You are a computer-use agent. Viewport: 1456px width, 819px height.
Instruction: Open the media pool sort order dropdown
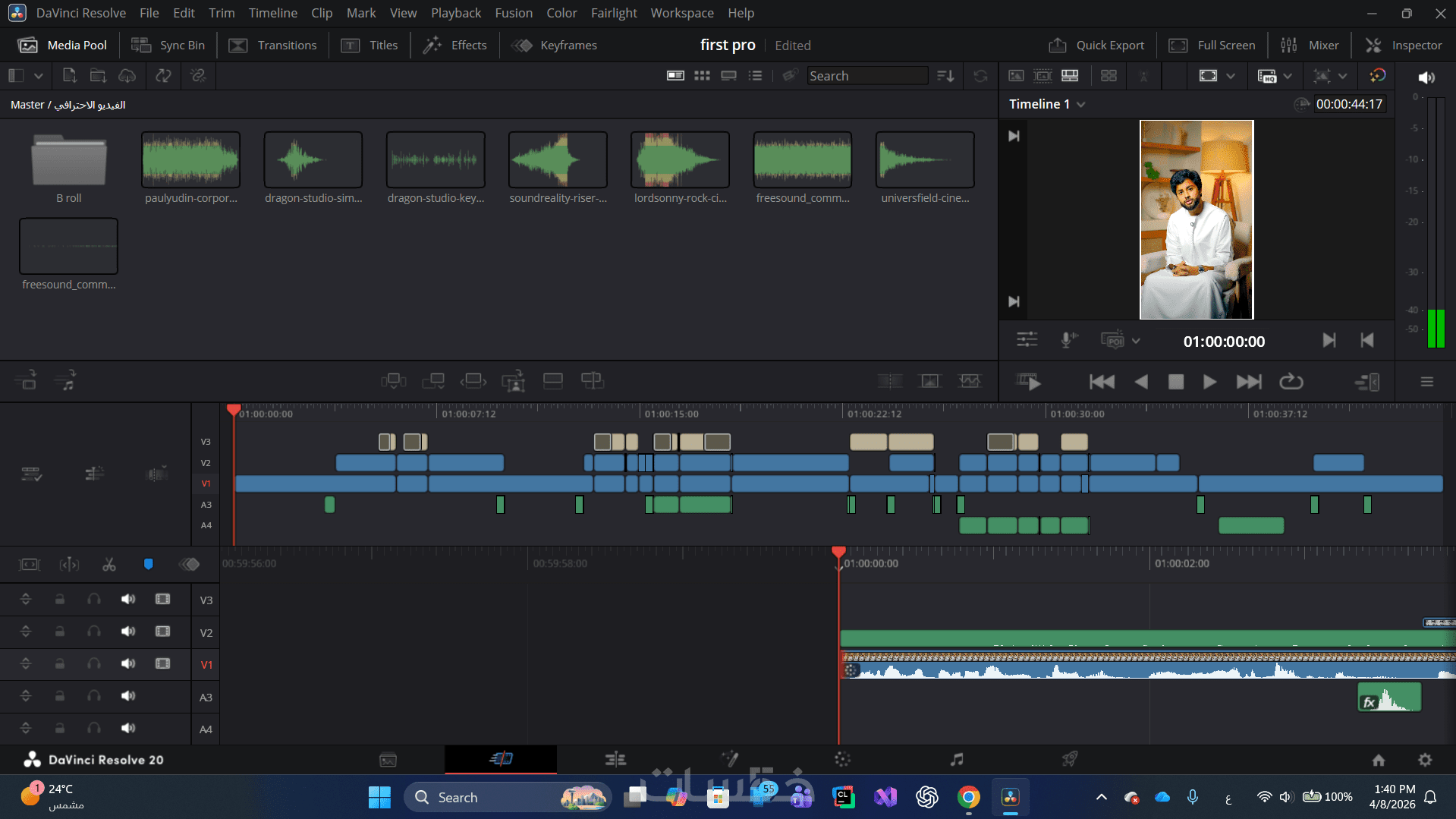tap(945, 76)
